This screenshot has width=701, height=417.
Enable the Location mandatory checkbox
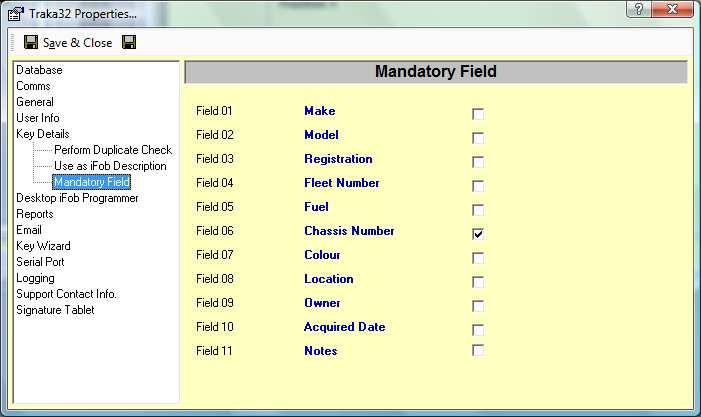pyautogui.click(x=478, y=282)
